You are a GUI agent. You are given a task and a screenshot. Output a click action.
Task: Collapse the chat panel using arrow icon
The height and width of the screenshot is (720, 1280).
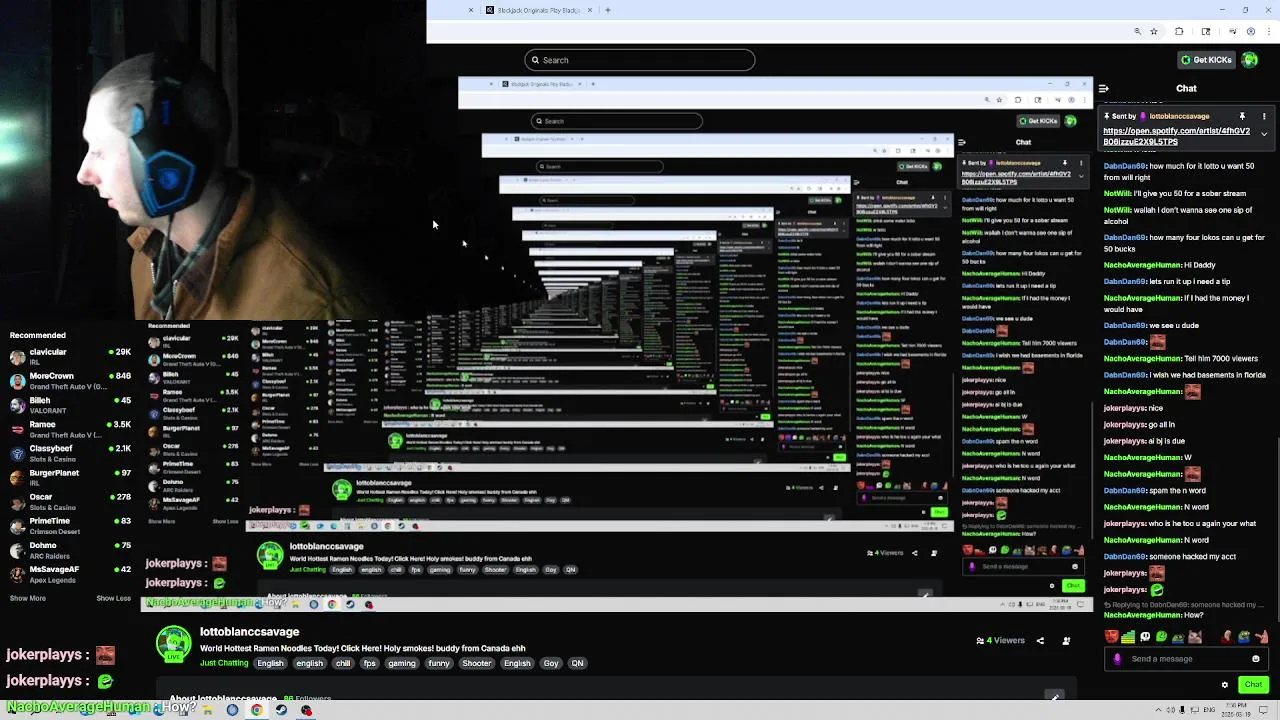[x=1103, y=89]
